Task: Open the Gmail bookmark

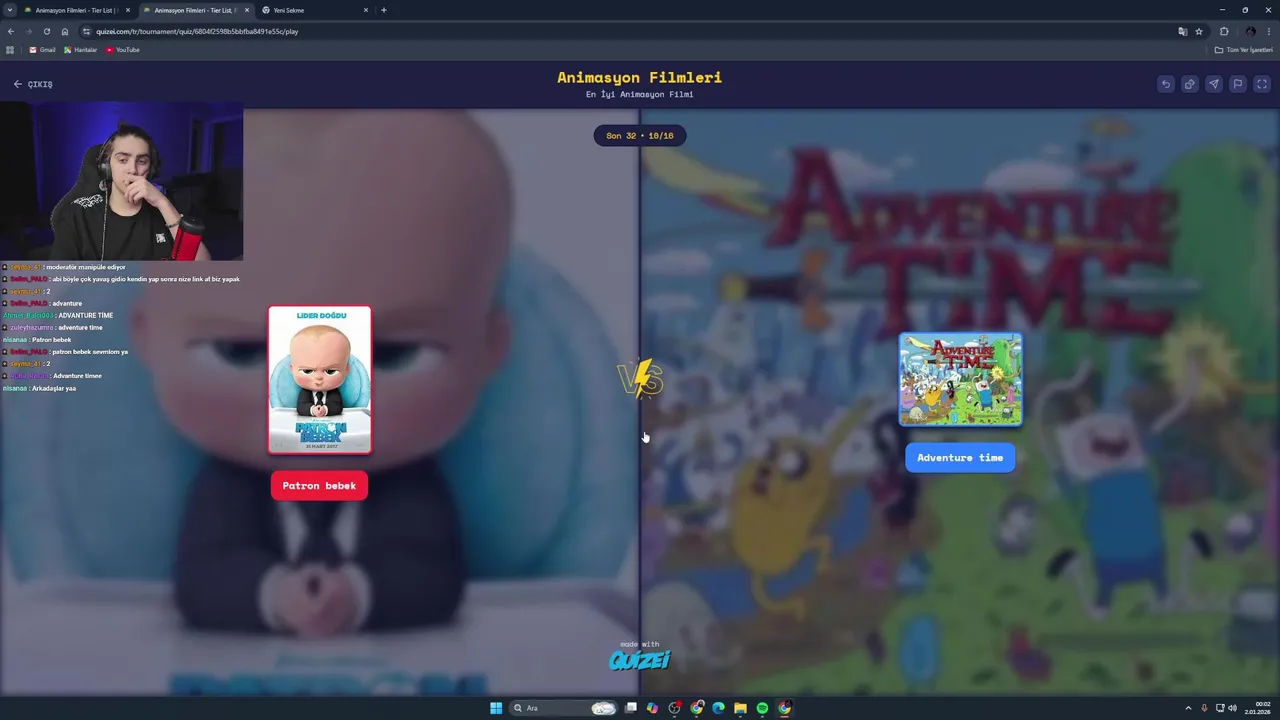Action: point(42,50)
